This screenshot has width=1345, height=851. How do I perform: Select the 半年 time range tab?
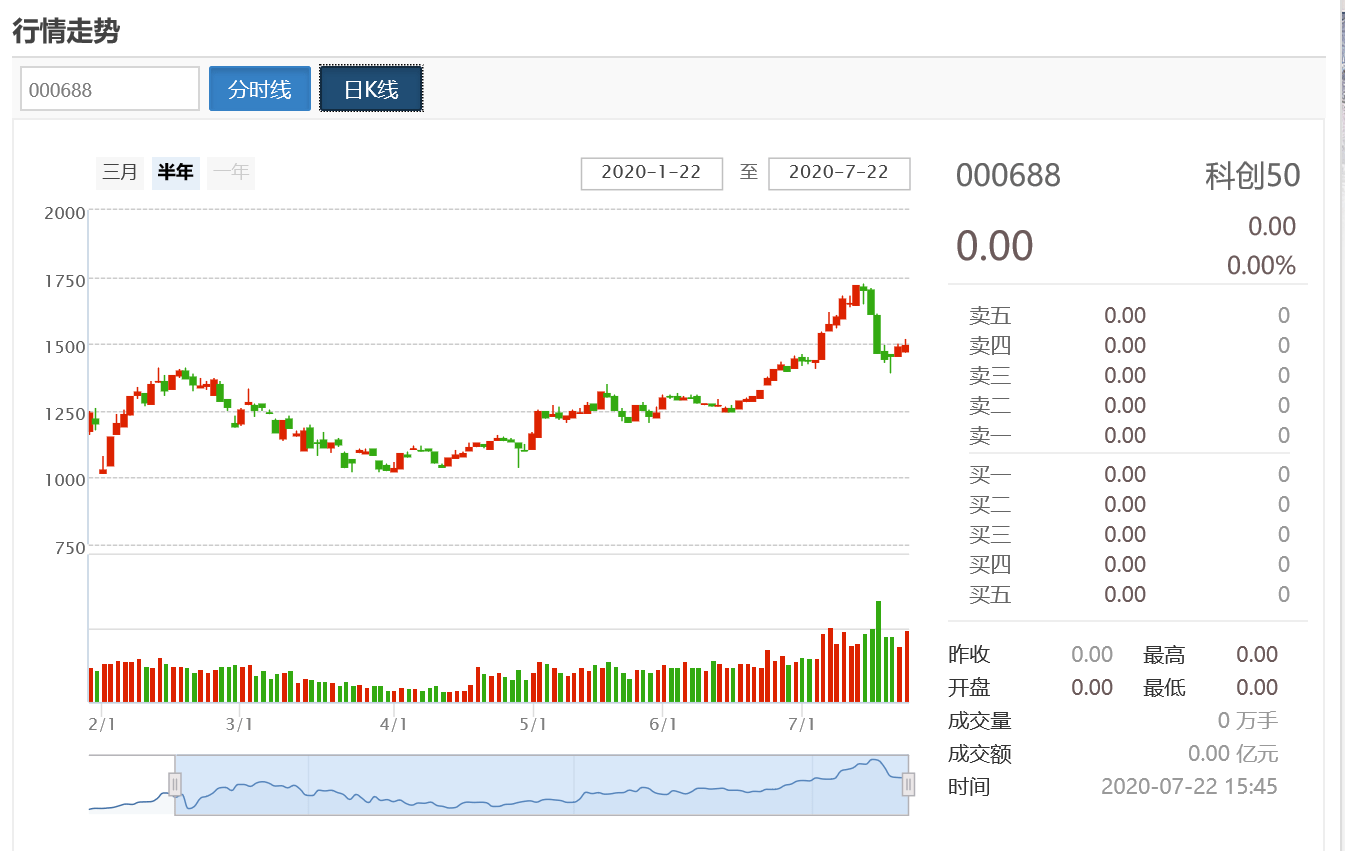pos(175,171)
